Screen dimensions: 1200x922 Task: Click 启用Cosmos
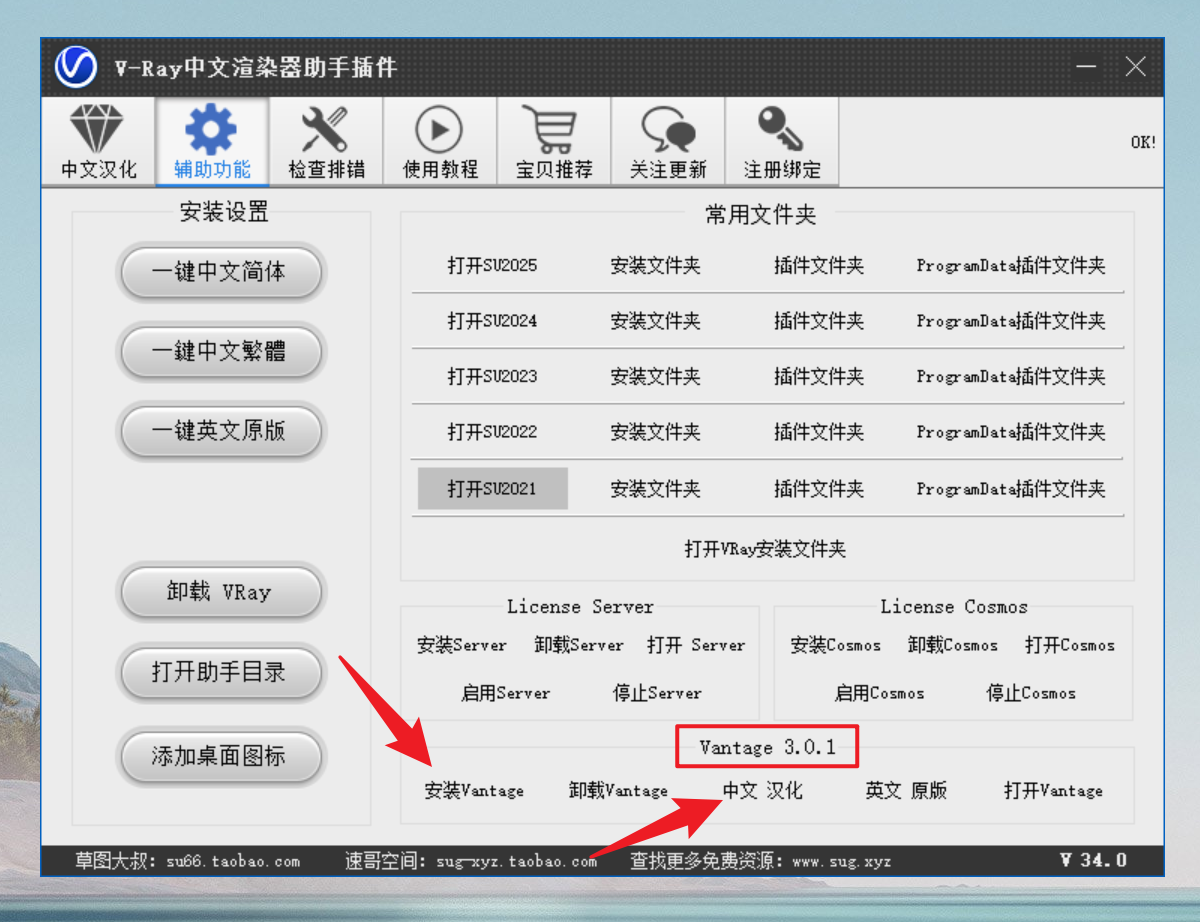[x=880, y=693]
